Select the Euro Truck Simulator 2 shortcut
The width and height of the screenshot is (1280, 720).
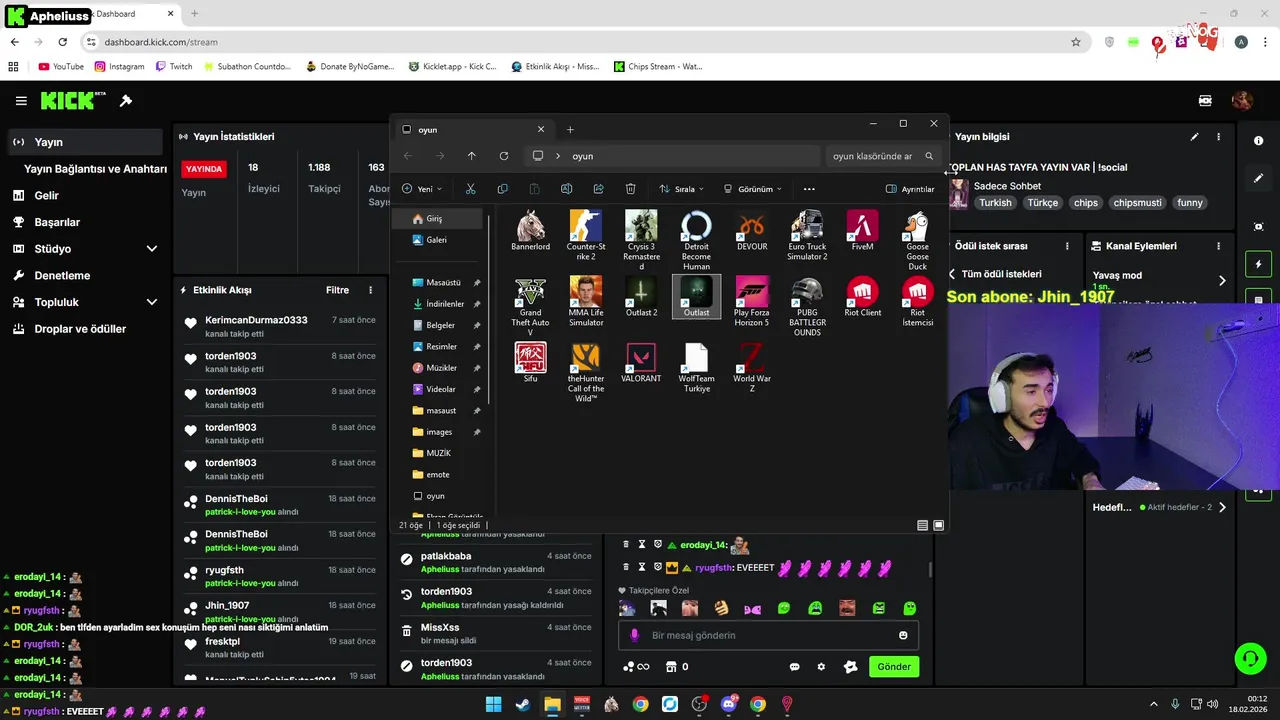(x=807, y=236)
